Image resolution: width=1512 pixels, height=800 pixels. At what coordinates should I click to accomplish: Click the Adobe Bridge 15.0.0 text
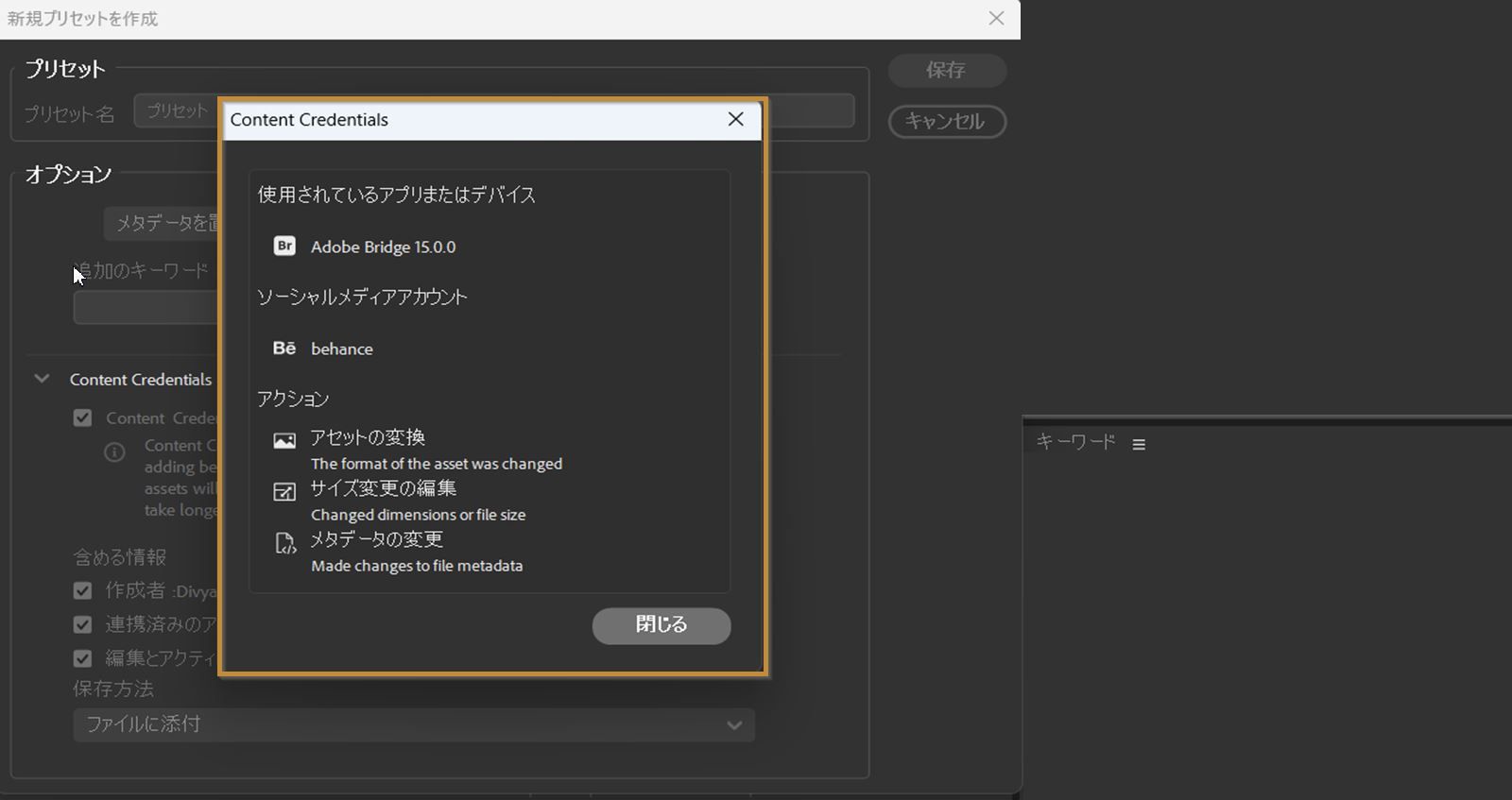[x=383, y=247]
